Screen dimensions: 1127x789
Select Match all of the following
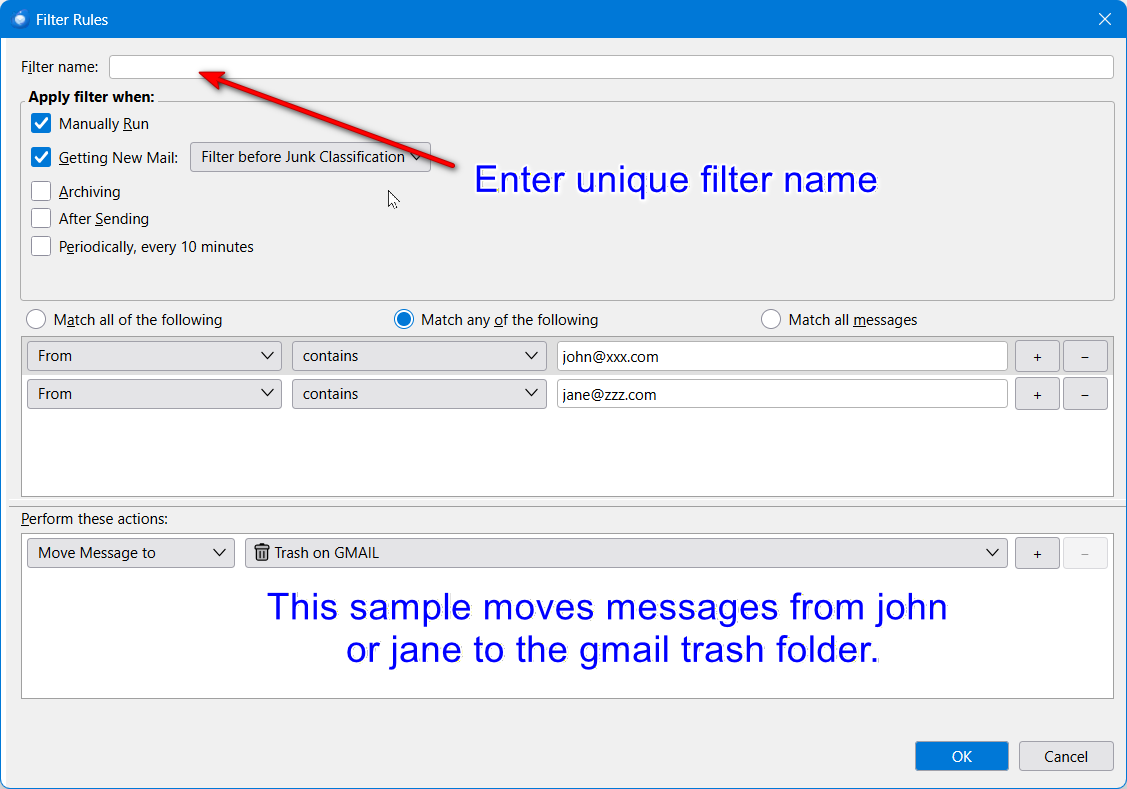click(36, 319)
